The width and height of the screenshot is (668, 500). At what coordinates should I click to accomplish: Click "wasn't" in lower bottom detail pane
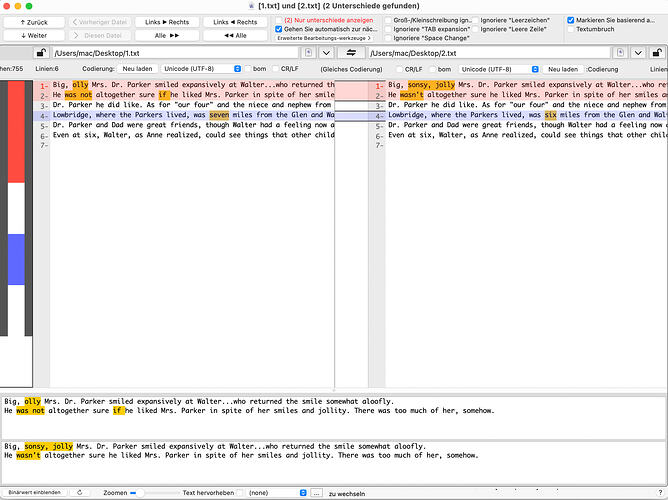point(28,455)
